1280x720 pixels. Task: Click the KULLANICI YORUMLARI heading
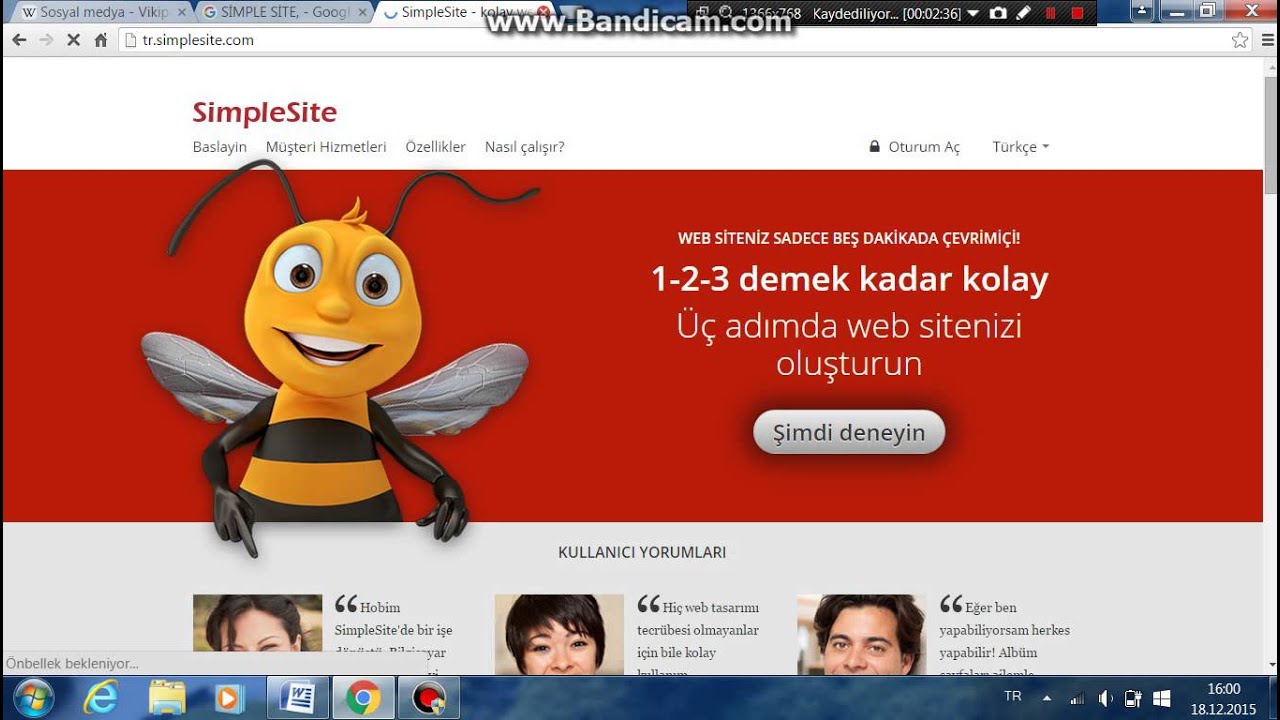click(x=642, y=552)
